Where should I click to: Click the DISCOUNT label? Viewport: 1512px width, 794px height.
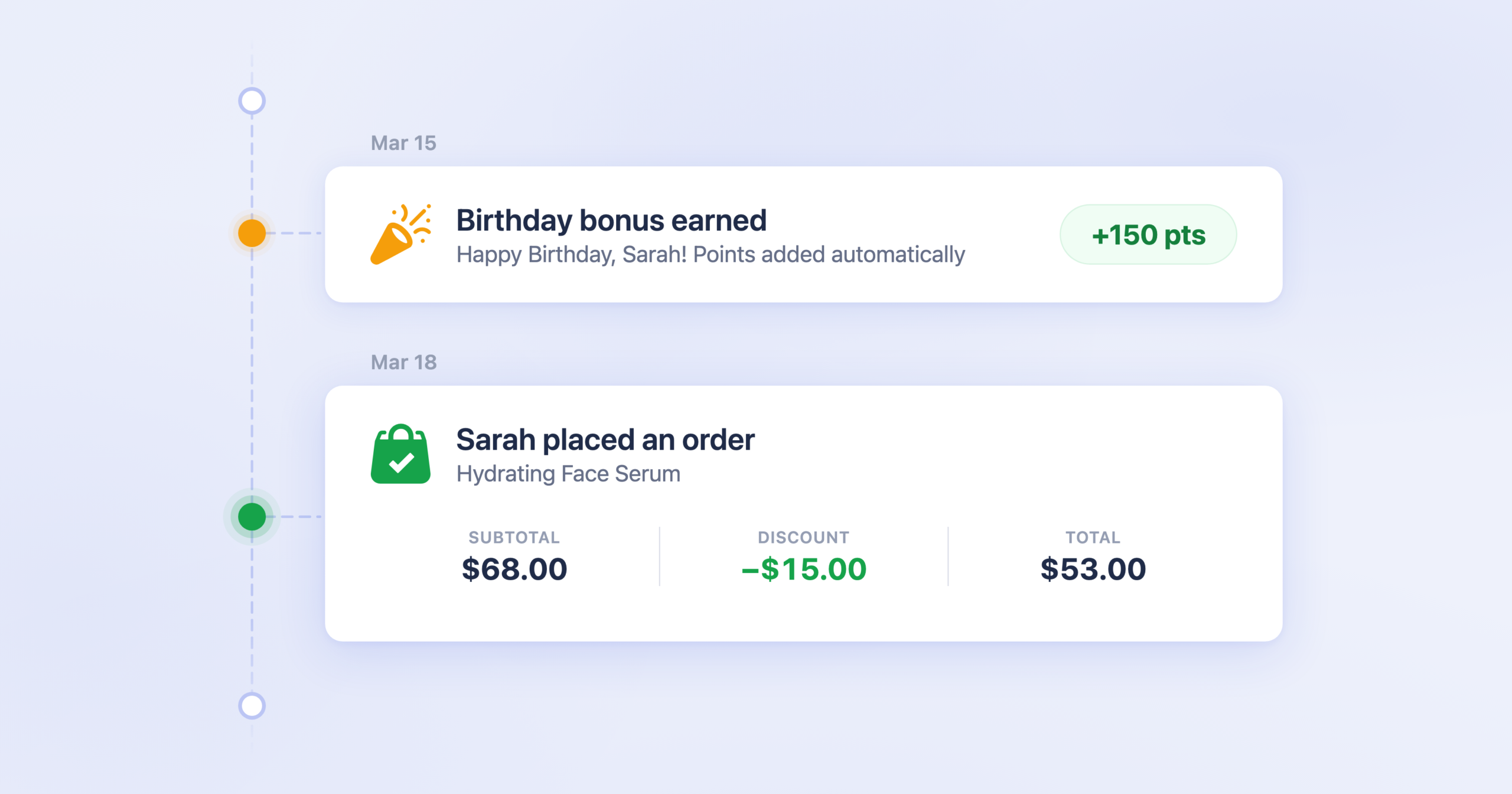pos(804,537)
